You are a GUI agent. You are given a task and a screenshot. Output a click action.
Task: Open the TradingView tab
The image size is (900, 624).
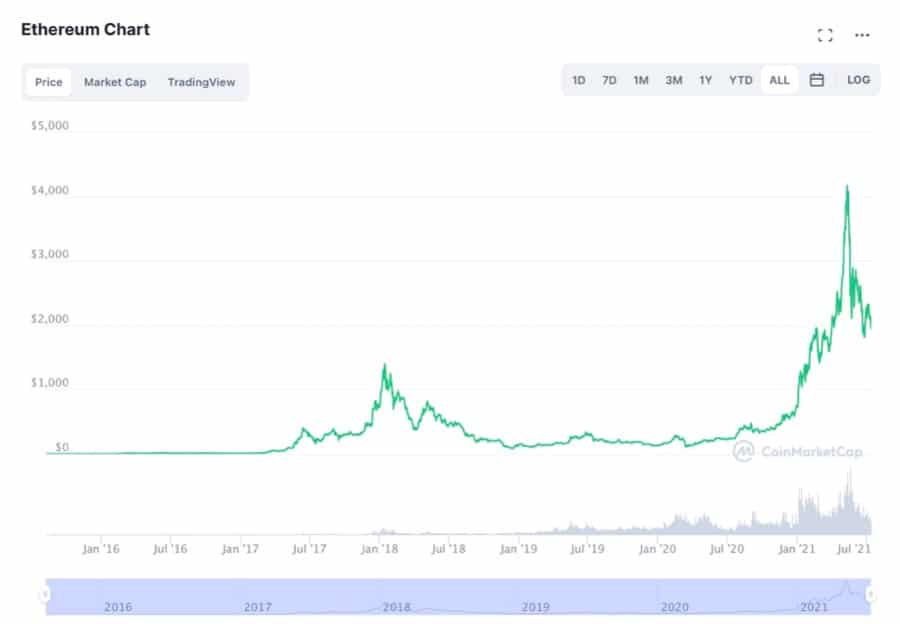click(x=201, y=82)
